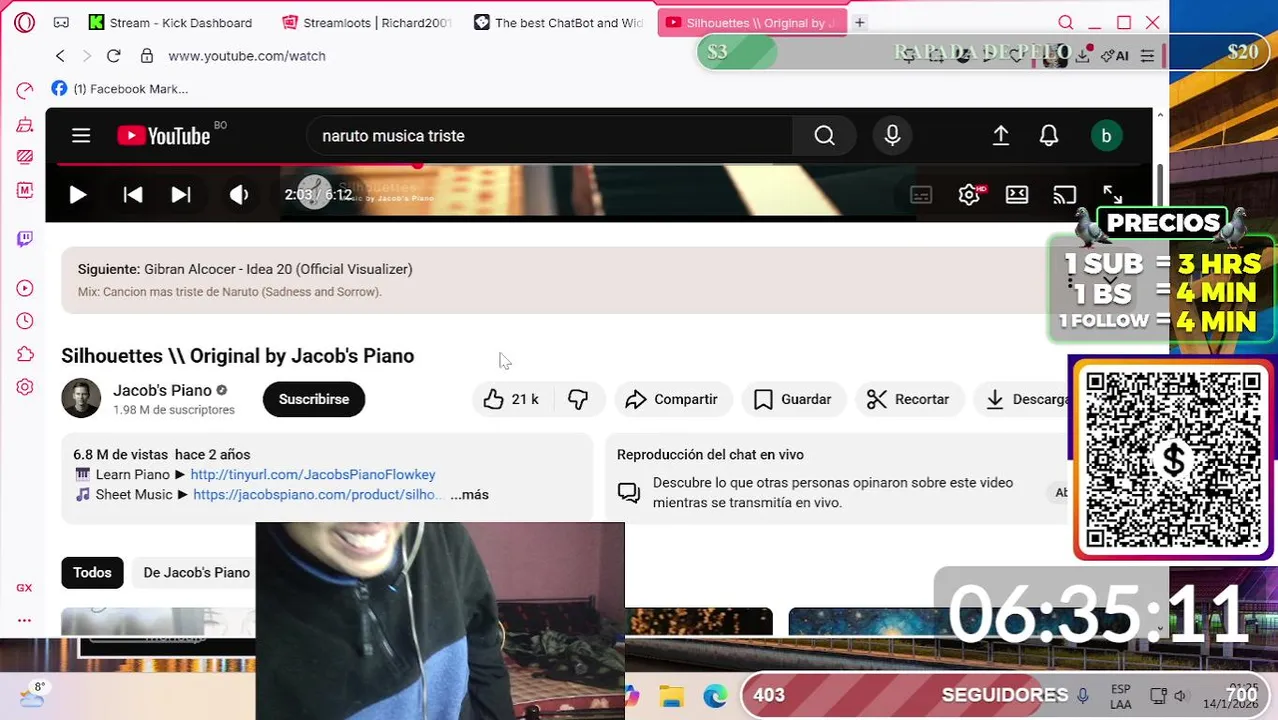Image resolution: width=1278 pixels, height=720 pixels.
Task: Open a new browser tab
Action: 860,22
